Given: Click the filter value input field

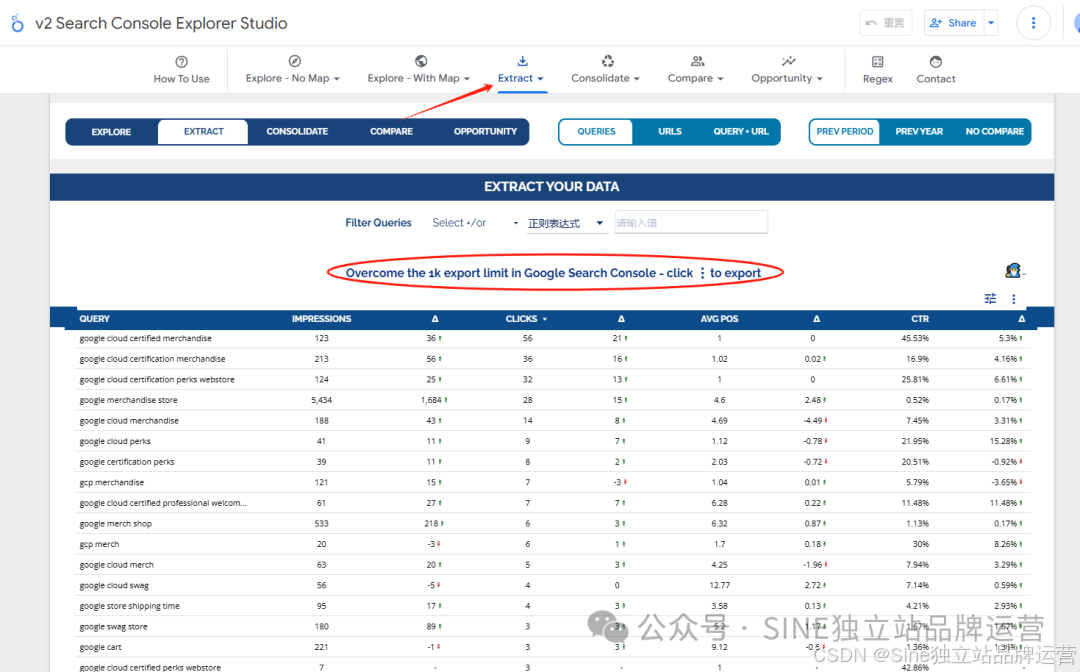Looking at the screenshot, I should pos(691,222).
